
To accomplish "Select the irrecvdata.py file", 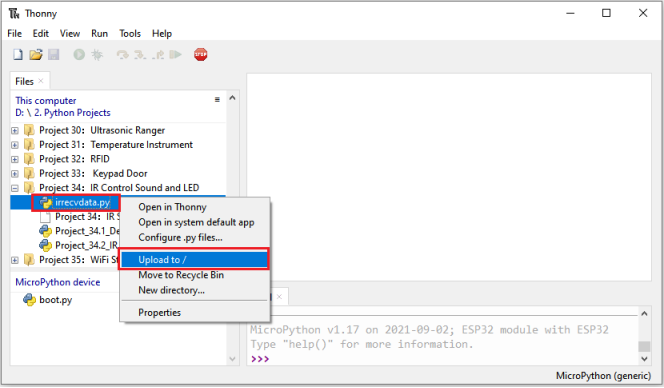I will 83,202.
